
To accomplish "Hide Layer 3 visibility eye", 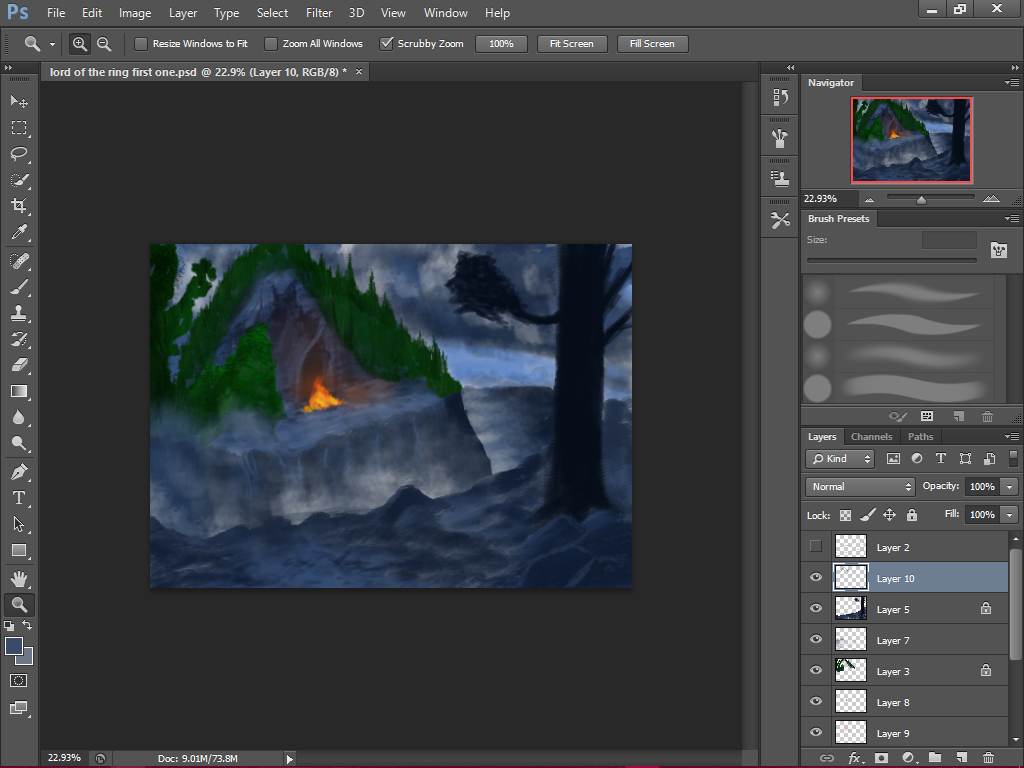I will (816, 670).
